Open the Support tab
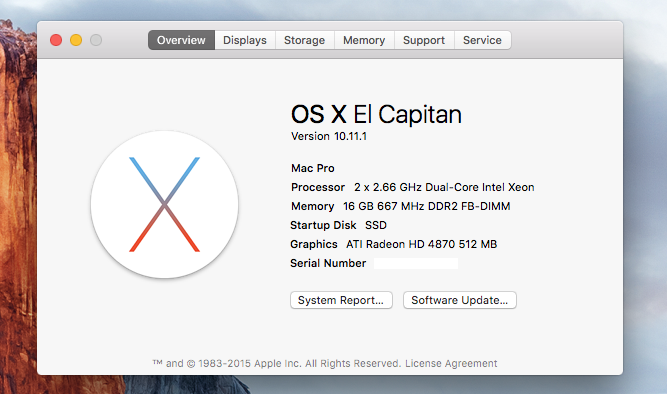Image resolution: width=667 pixels, height=394 pixels. click(x=424, y=40)
